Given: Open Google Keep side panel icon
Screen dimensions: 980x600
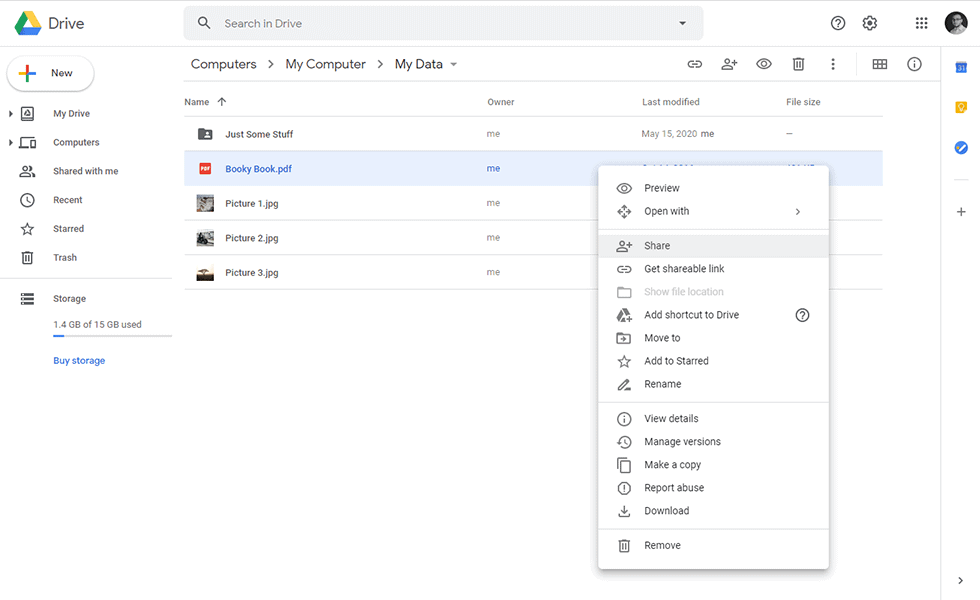Looking at the screenshot, I should (961, 108).
